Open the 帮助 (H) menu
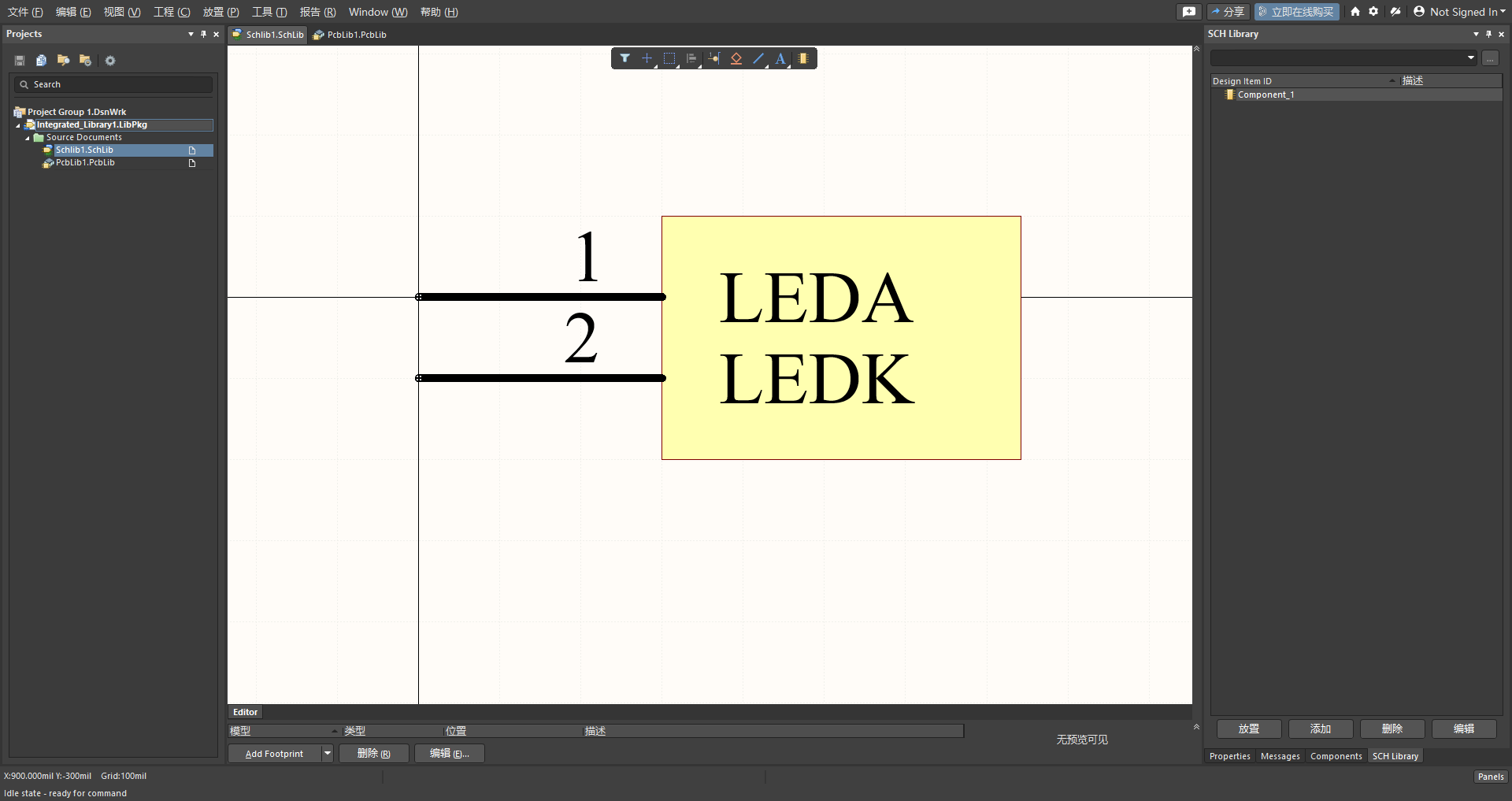The height and width of the screenshot is (801, 1512). 439,12
